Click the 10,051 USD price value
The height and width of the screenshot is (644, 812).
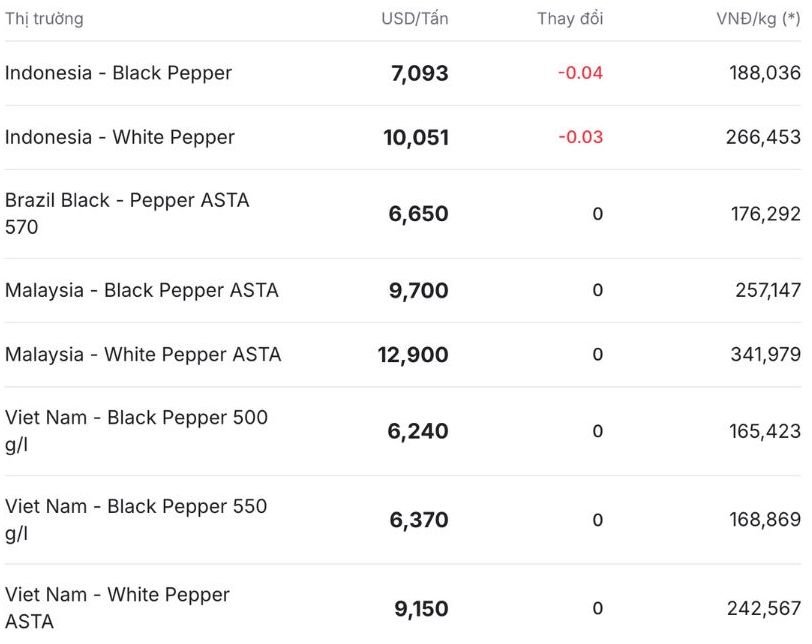click(416, 137)
